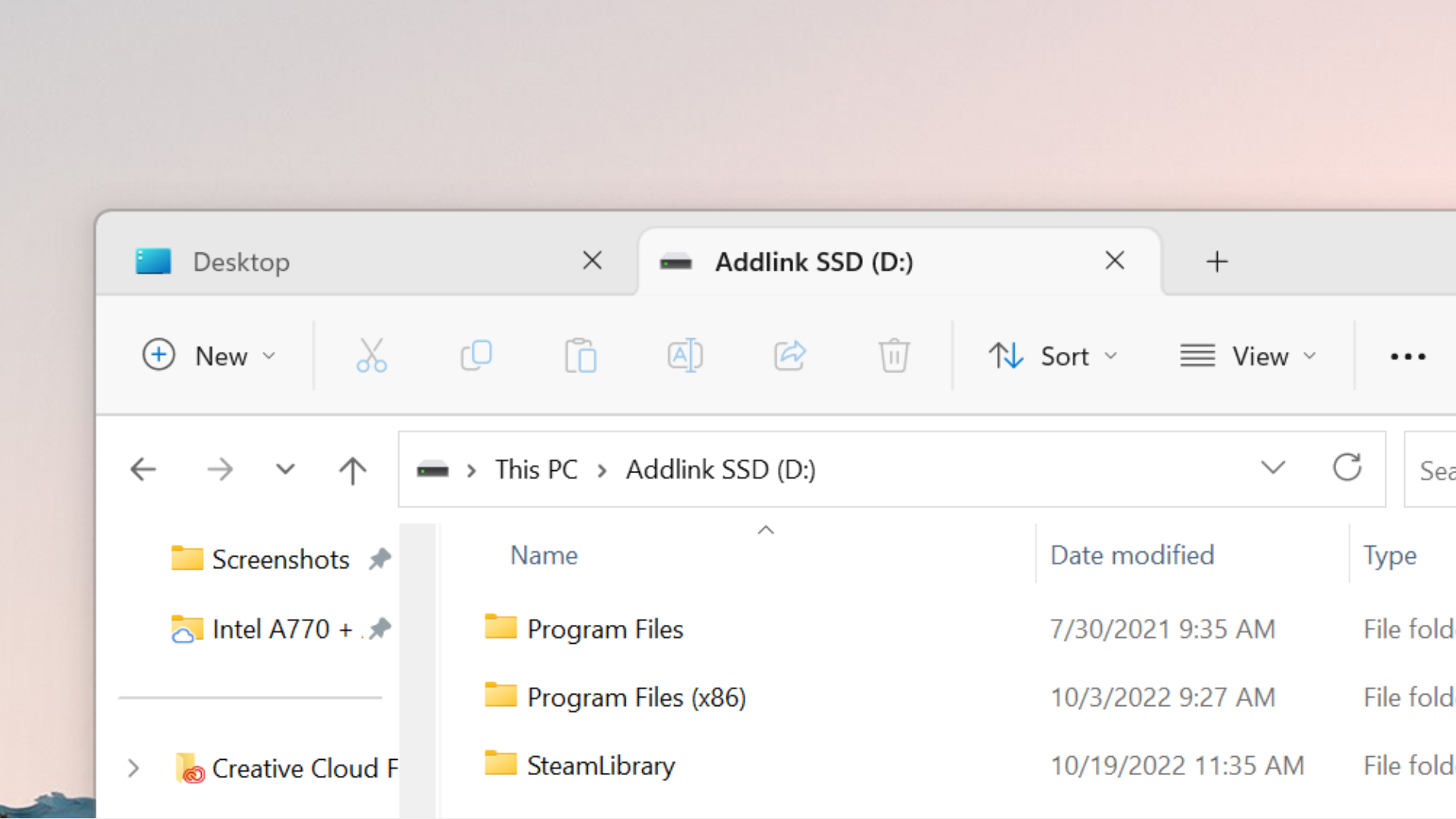Click the Paste icon in the toolbar

(x=581, y=355)
